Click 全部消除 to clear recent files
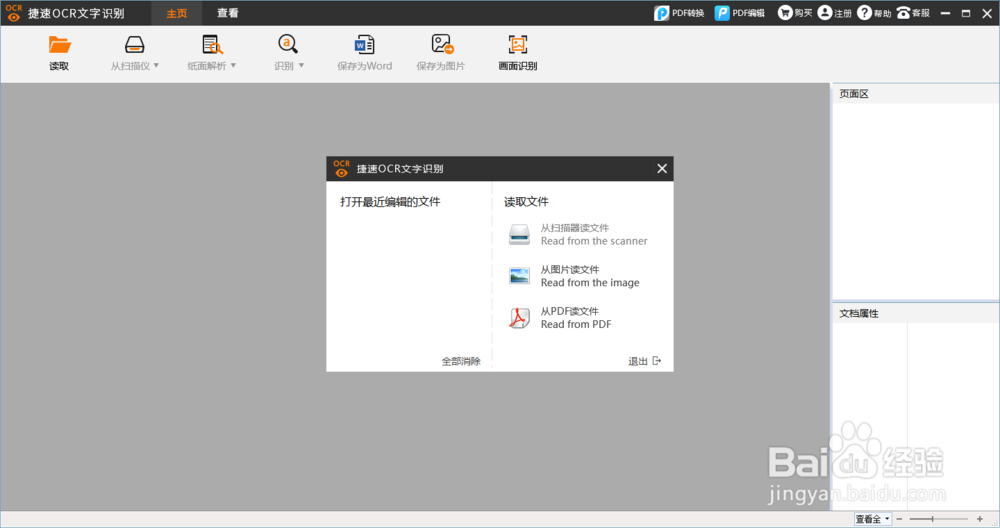 [x=461, y=361]
